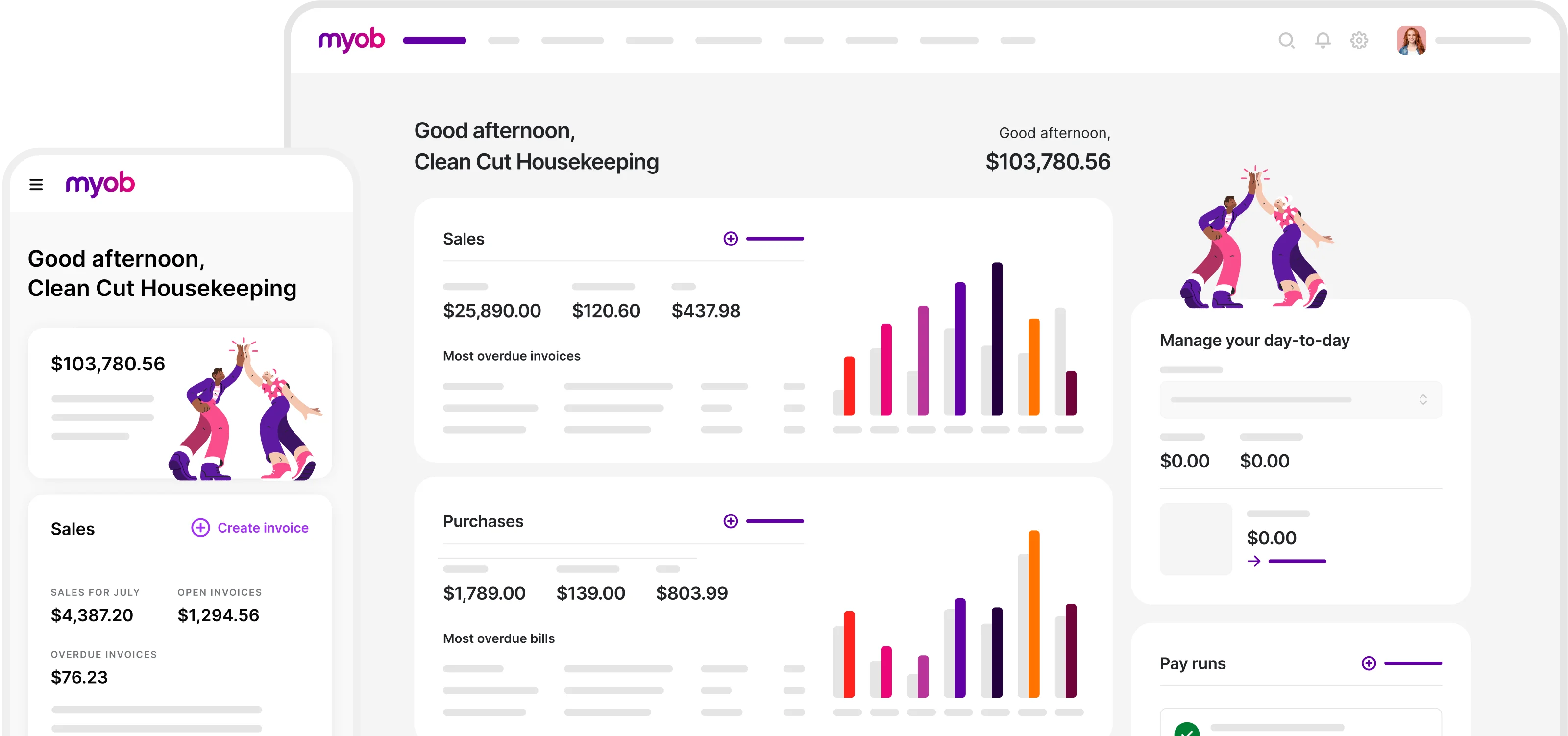This screenshot has height=736, width=1568.
Task: Click the Most overdue bills label
Action: coord(498,638)
